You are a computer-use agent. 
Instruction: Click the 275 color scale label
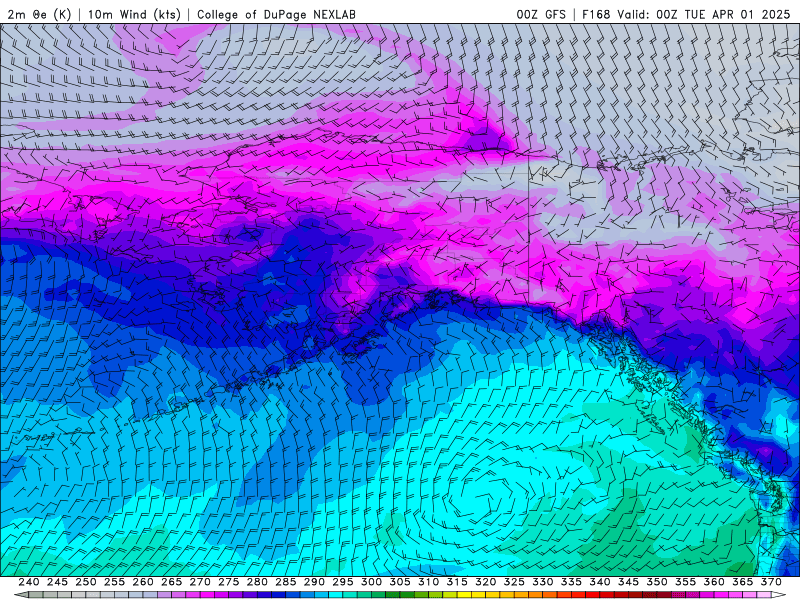point(229,582)
